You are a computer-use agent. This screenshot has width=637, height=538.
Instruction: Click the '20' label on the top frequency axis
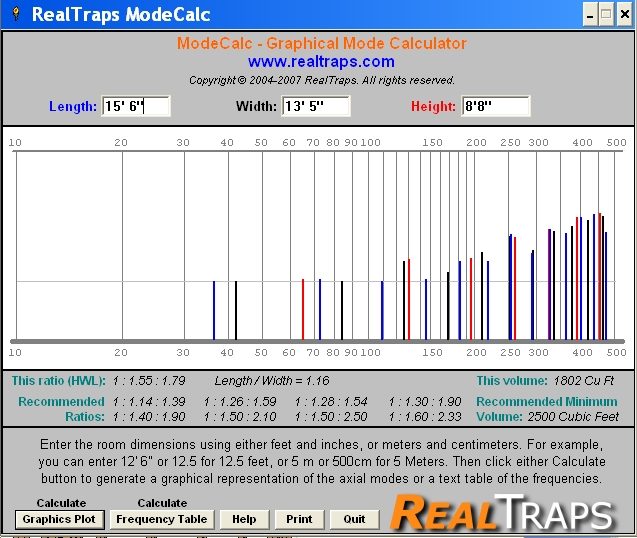pyautogui.click(x=121, y=143)
